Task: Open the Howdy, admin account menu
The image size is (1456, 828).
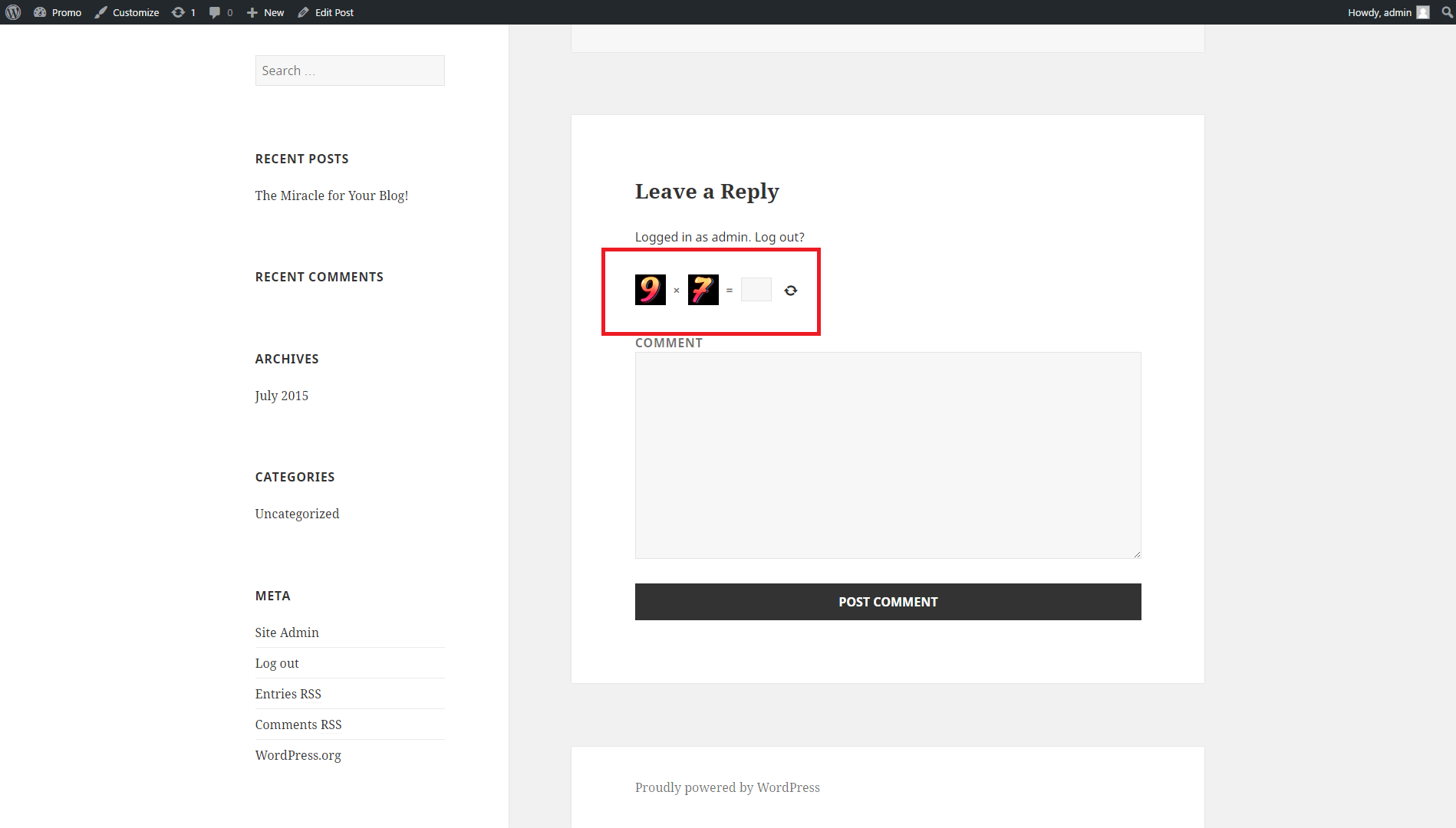Action: tap(1388, 12)
